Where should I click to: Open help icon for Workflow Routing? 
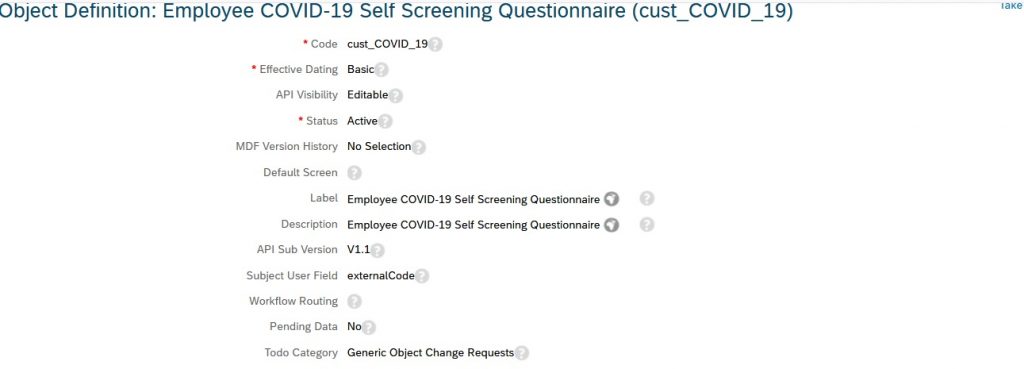354,302
